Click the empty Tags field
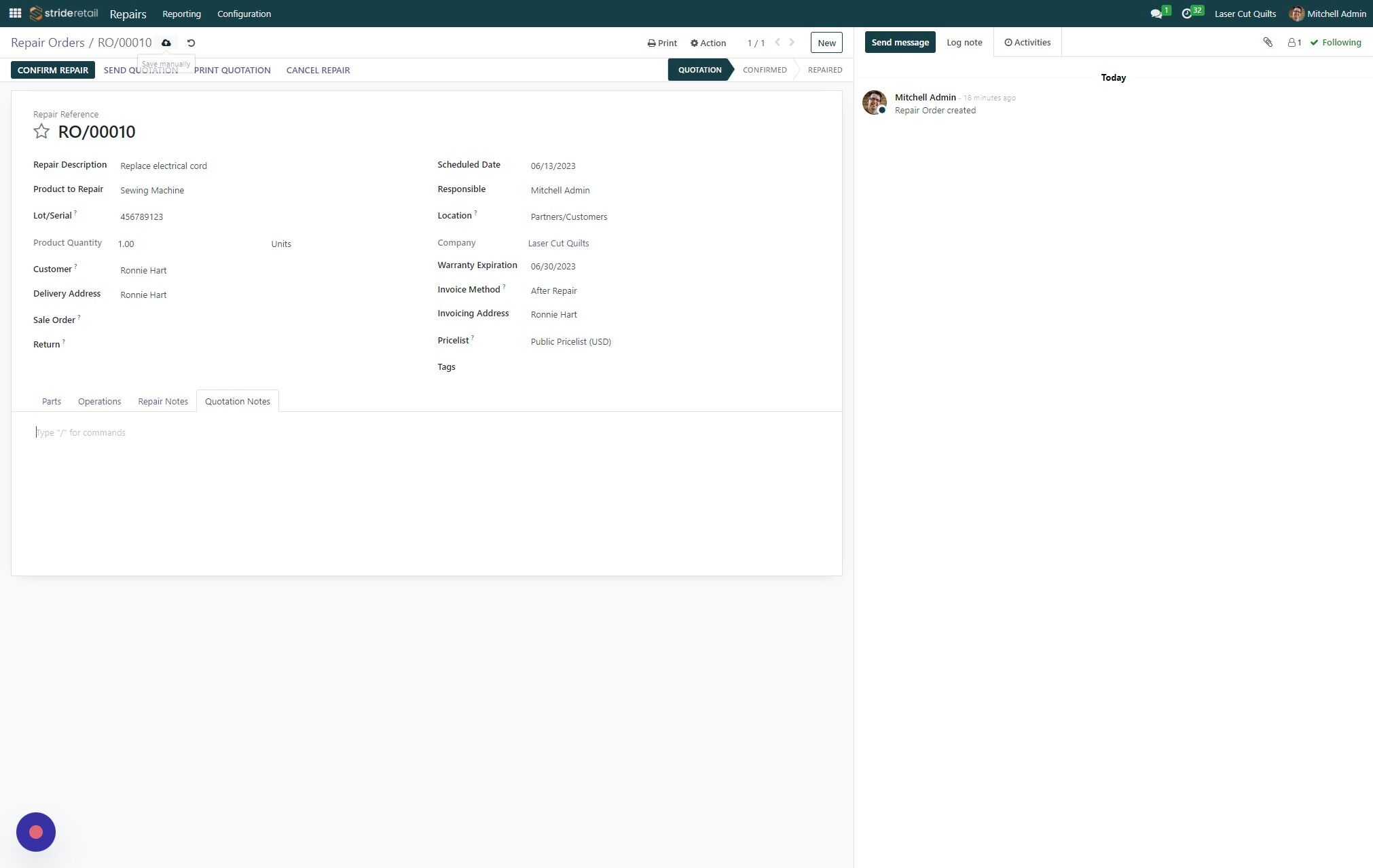The width and height of the screenshot is (1373, 868). 674,367
